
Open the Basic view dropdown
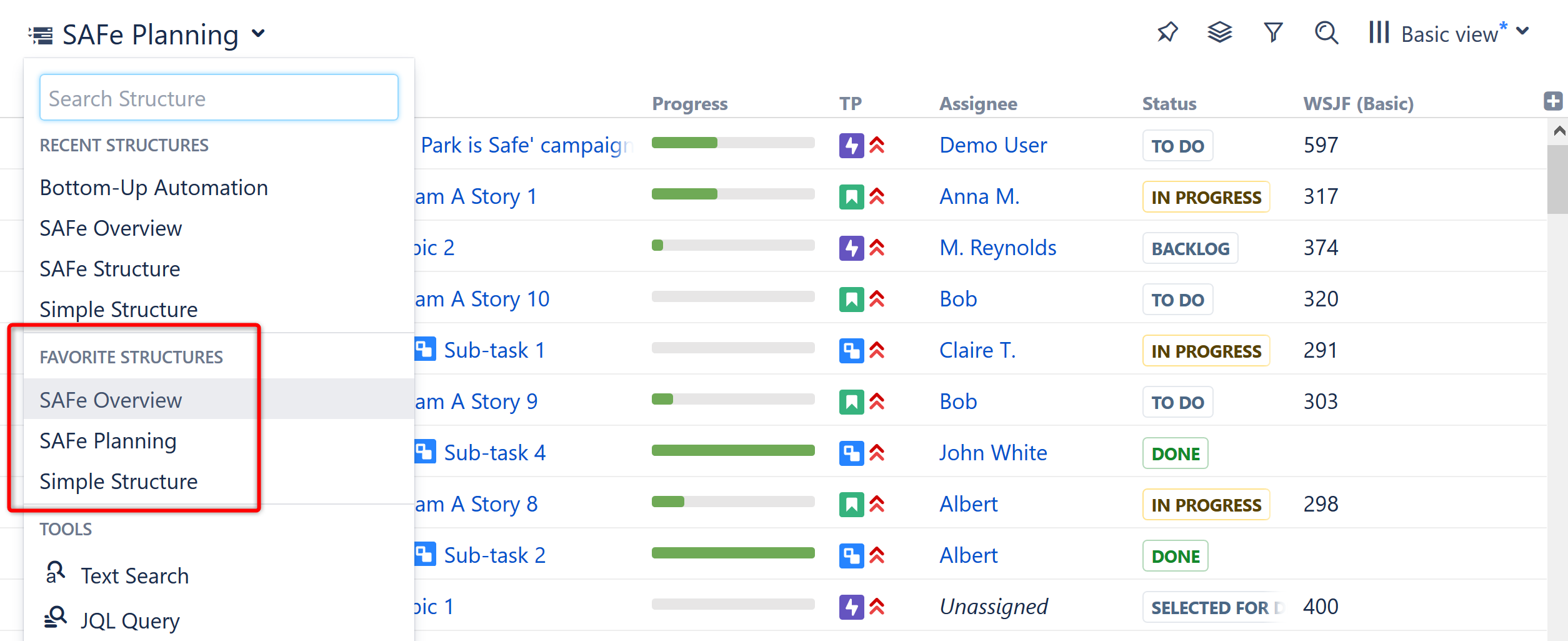coord(1523,32)
